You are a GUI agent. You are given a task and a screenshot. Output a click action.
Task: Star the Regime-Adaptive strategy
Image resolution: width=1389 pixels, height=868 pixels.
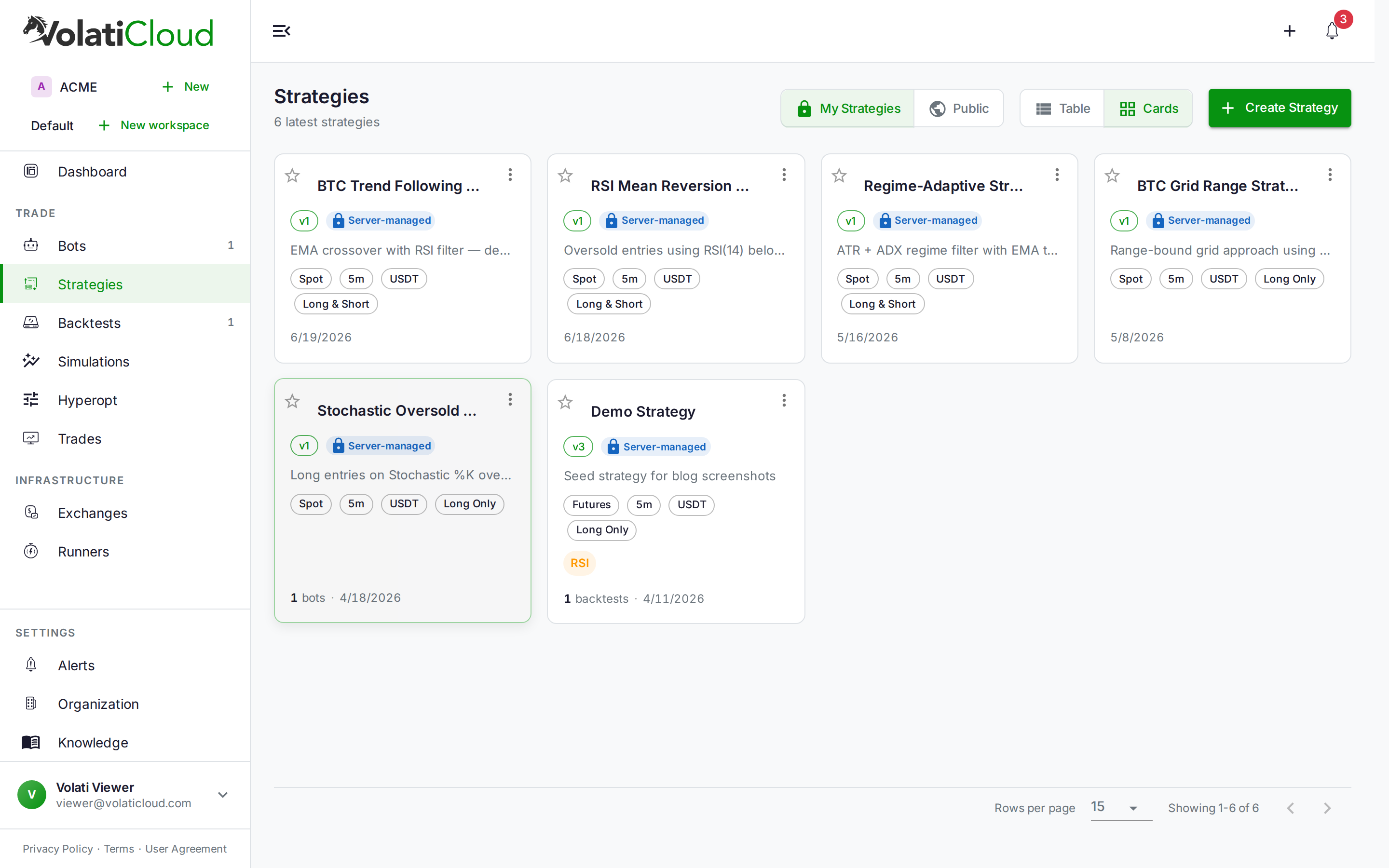point(839,175)
